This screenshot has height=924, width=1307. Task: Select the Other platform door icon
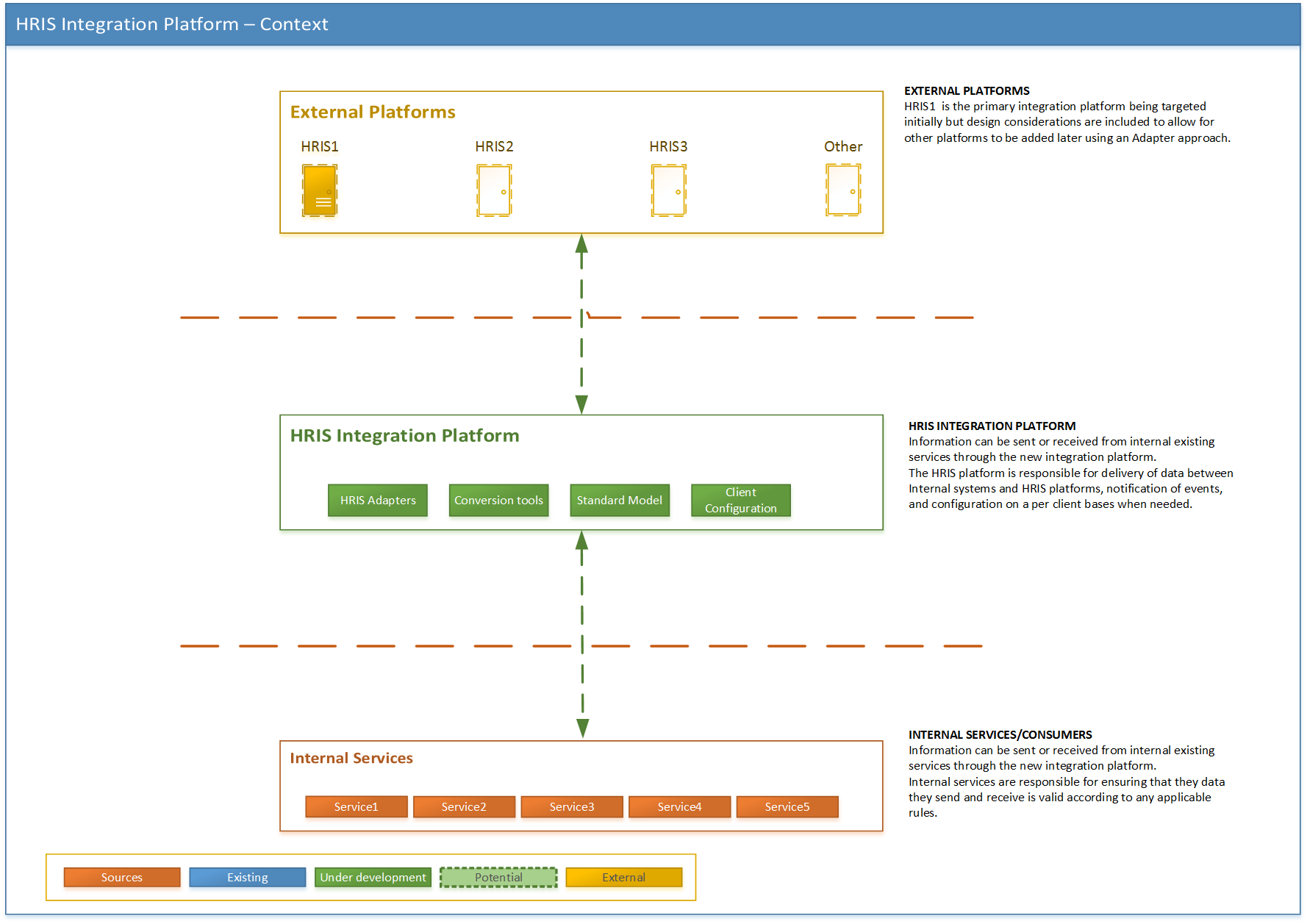click(x=843, y=190)
